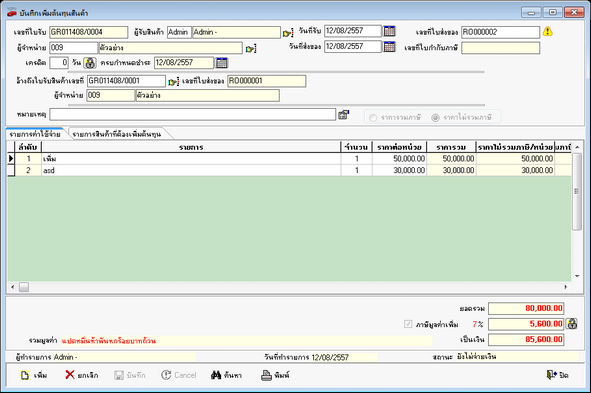Open calendar for ครบกำหนดชำระ date

[x=222, y=63]
